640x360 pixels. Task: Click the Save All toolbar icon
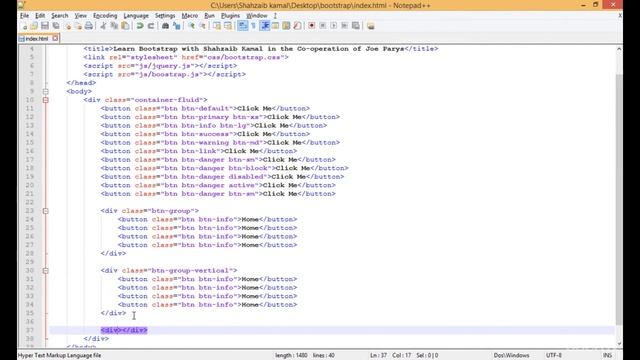point(56,26)
